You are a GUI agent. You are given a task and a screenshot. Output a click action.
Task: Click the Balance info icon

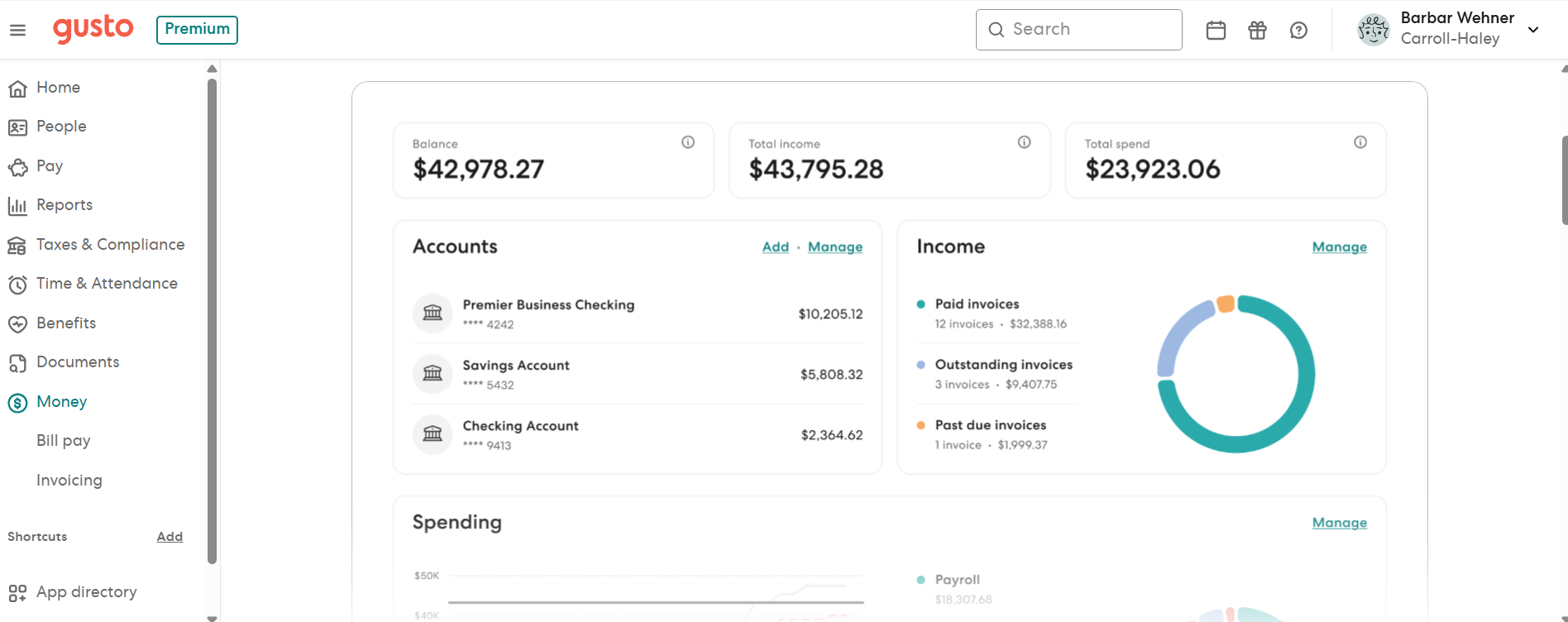point(687,142)
